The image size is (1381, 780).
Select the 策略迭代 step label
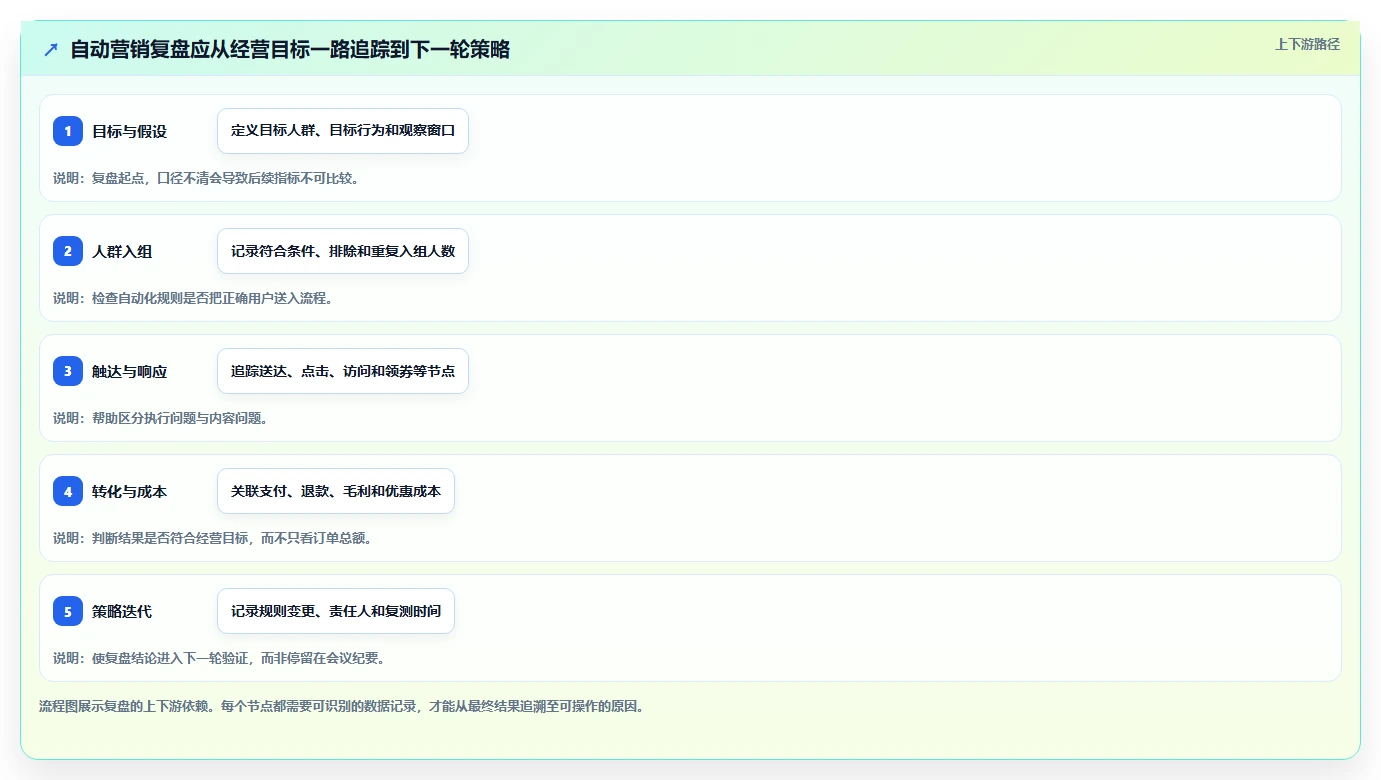pyautogui.click(x=122, y=611)
